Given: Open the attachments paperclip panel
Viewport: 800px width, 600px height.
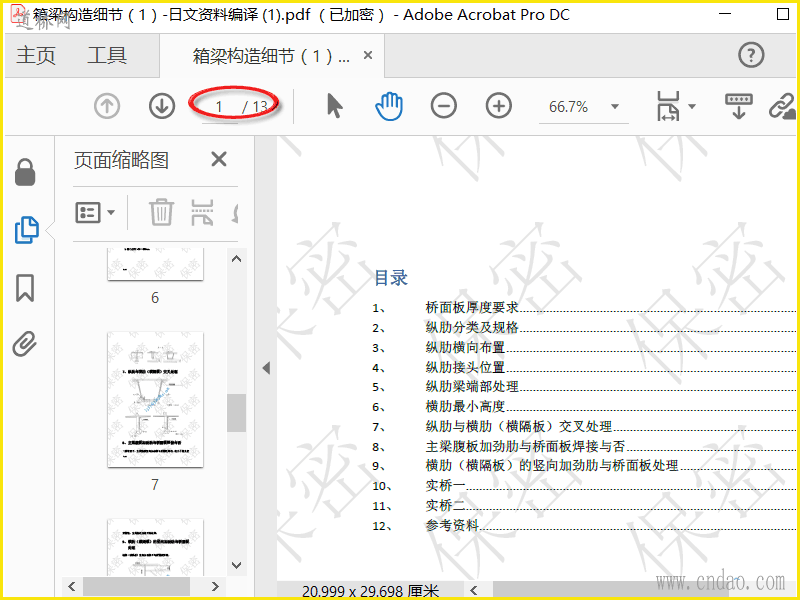Looking at the screenshot, I should [25, 343].
